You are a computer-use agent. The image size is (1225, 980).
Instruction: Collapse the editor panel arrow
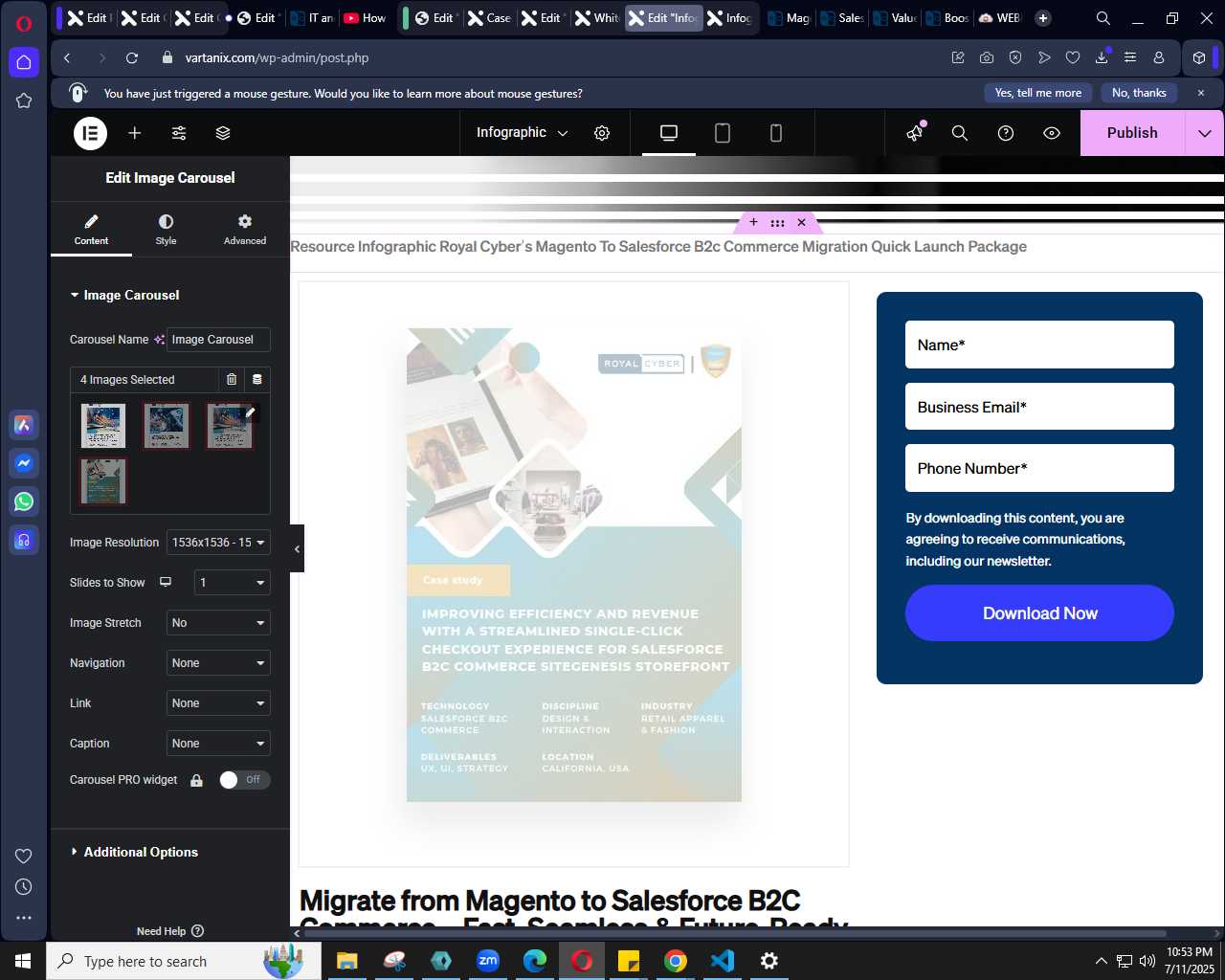(297, 548)
